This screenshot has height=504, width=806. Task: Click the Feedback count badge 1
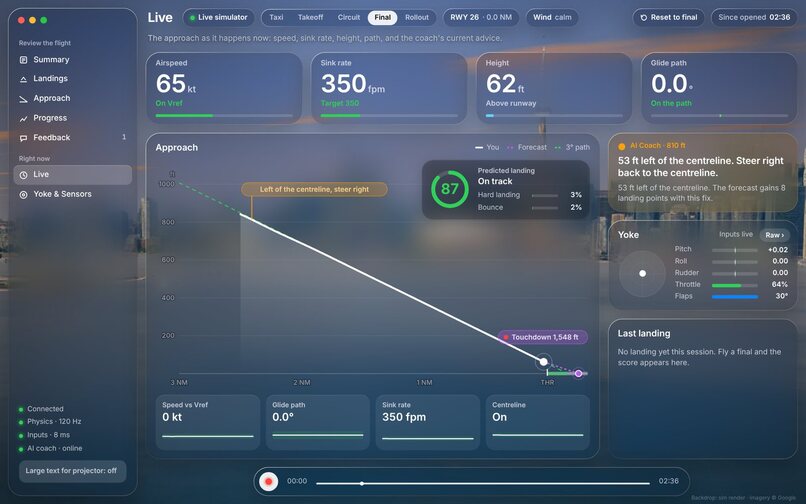click(x=124, y=137)
